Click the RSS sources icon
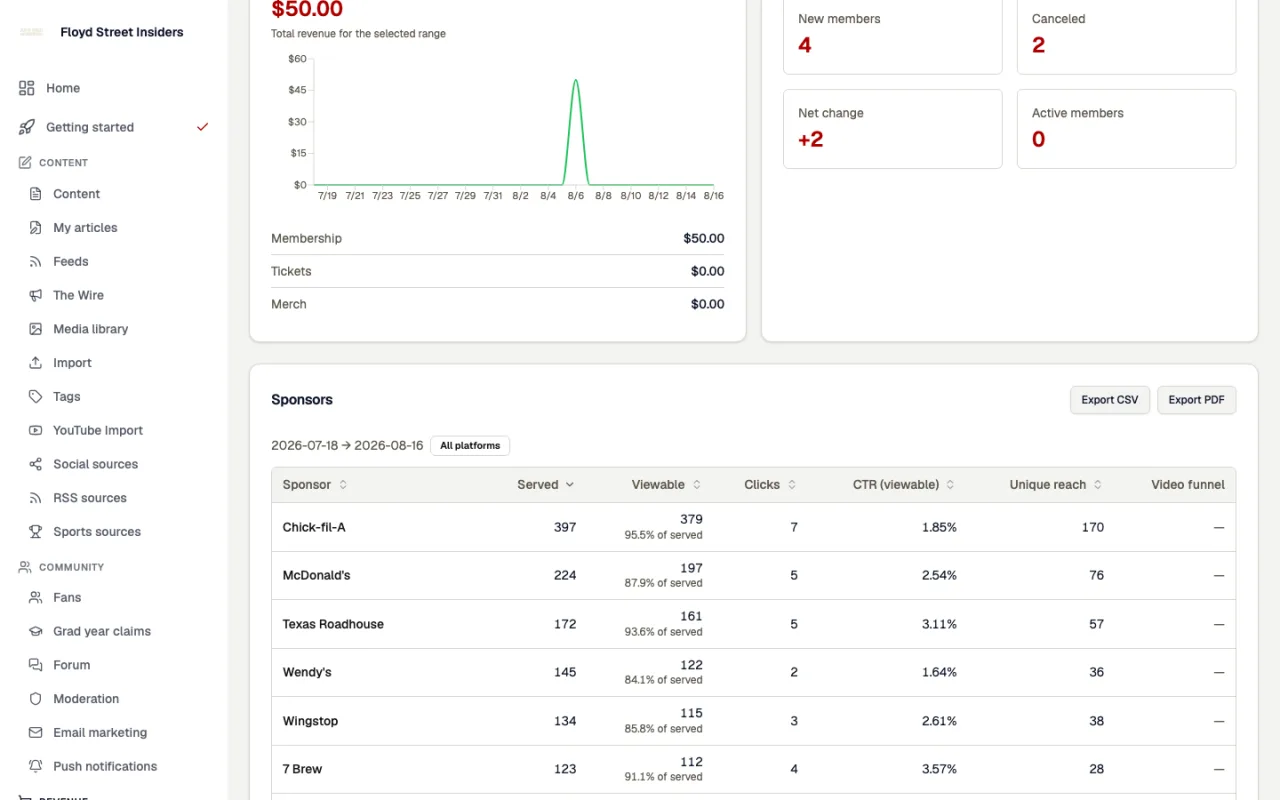The height and width of the screenshot is (800, 1280). 36,498
